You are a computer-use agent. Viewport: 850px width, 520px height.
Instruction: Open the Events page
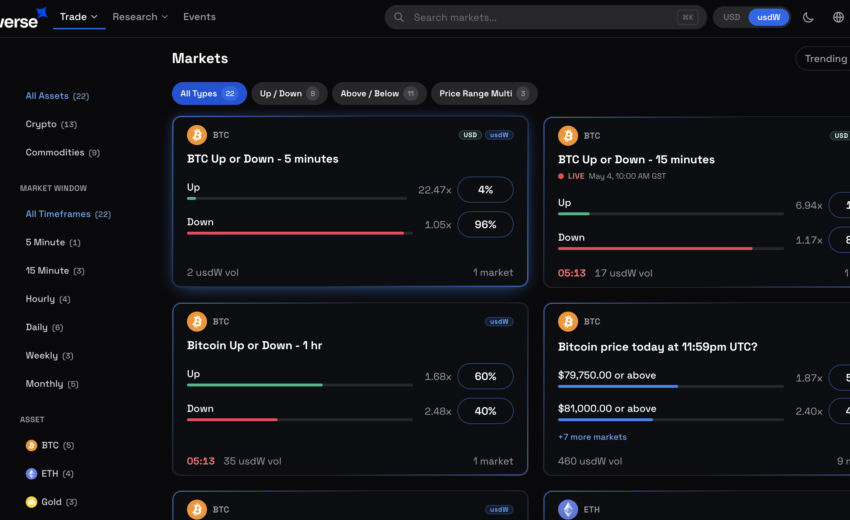pyautogui.click(x=199, y=17)
